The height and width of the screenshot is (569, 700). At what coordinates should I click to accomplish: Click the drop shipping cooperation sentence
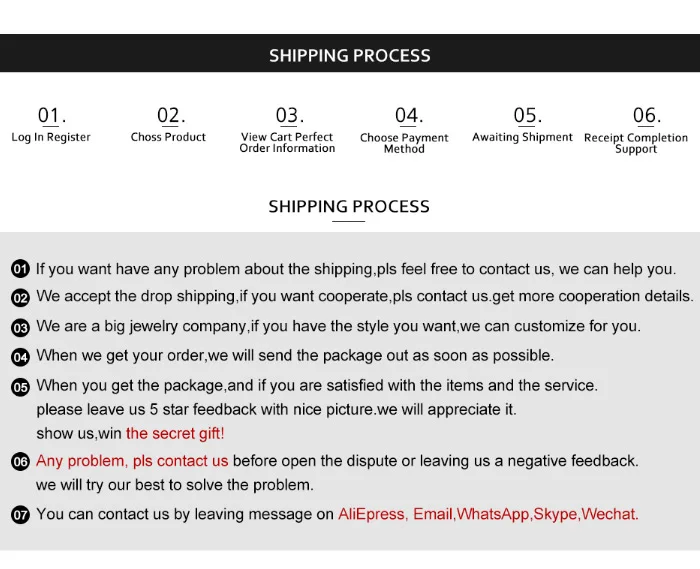(365, 296)
